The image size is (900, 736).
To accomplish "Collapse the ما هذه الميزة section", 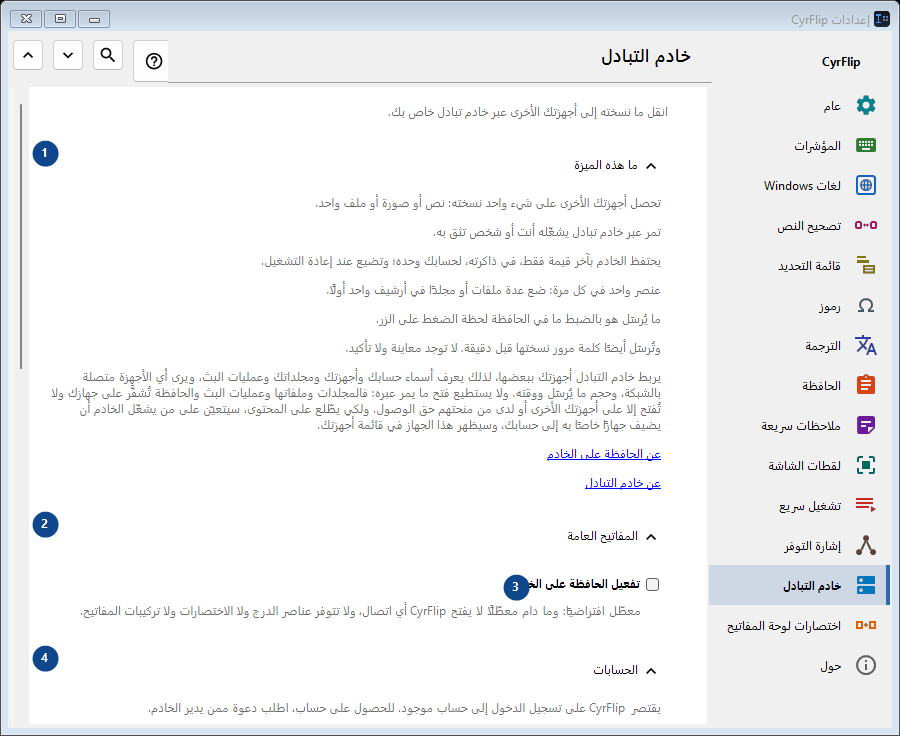I will [x=650, y=166].
